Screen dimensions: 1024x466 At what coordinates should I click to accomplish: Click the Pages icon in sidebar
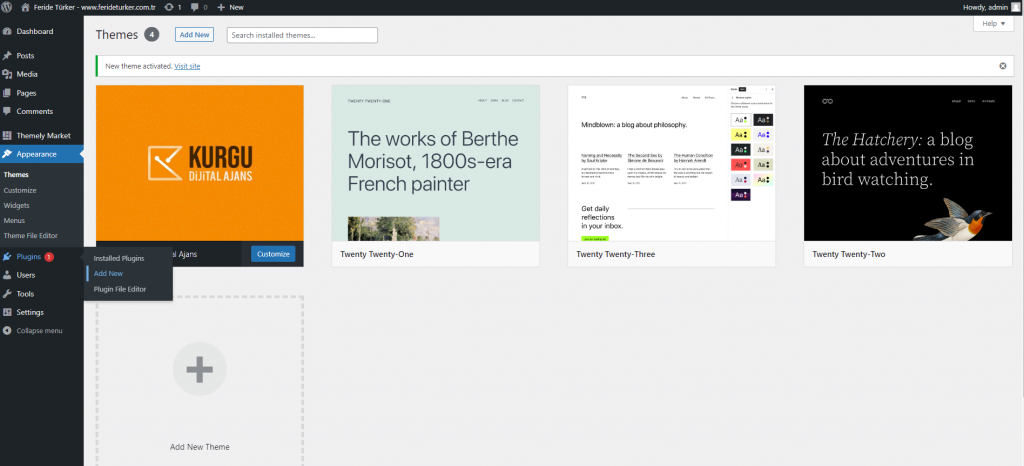[7, 93]
